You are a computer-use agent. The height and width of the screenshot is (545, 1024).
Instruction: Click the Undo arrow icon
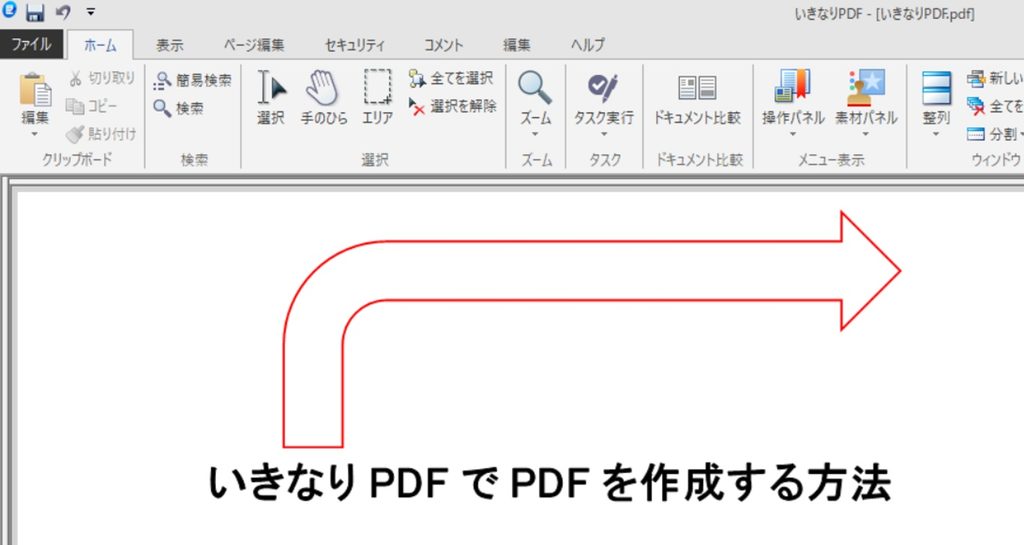[x=63, y=12]
